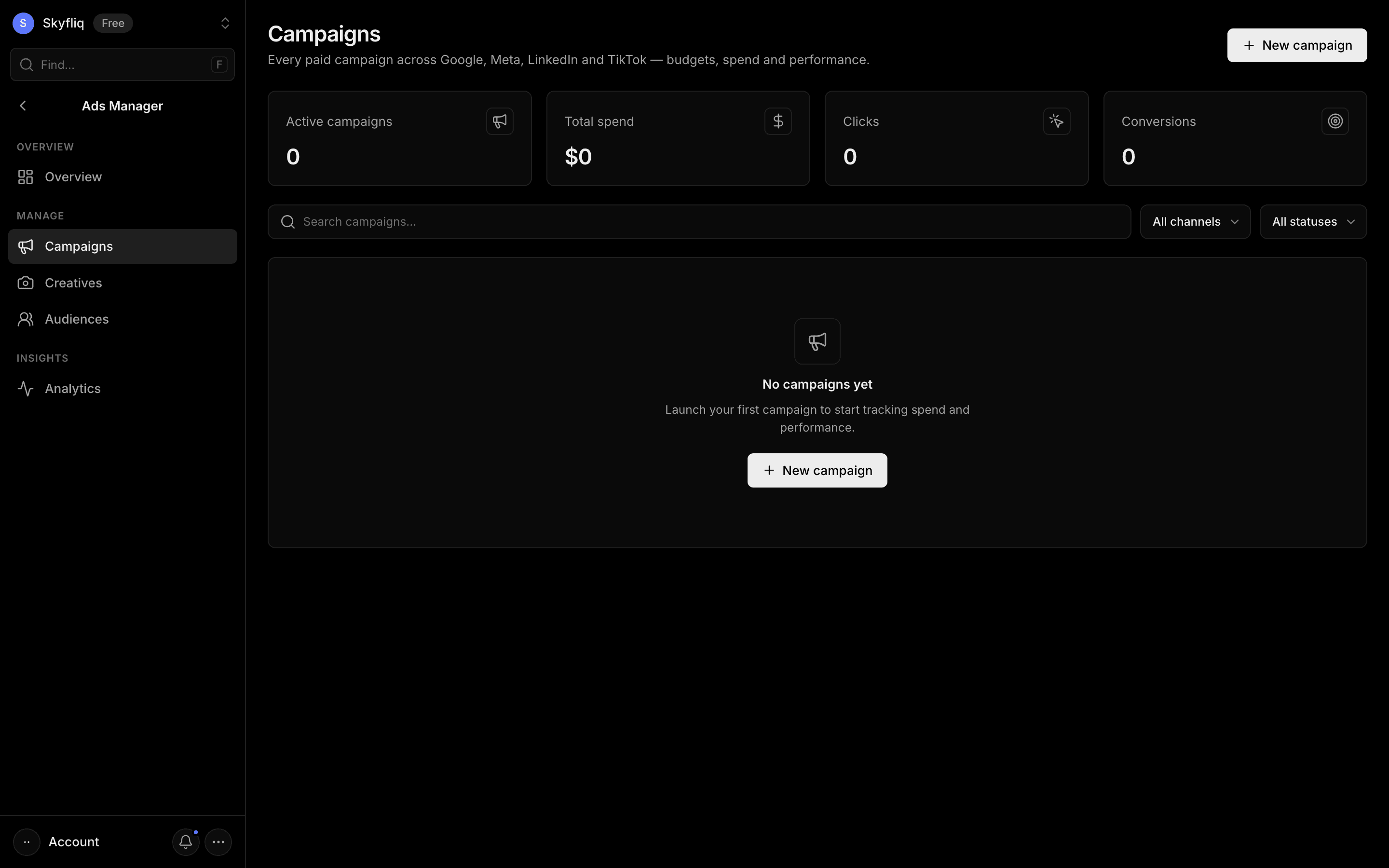Open the Creatives section
The width and height of the screenshot is (1389, 868).
pyautogui.click(x=122, y=283)
